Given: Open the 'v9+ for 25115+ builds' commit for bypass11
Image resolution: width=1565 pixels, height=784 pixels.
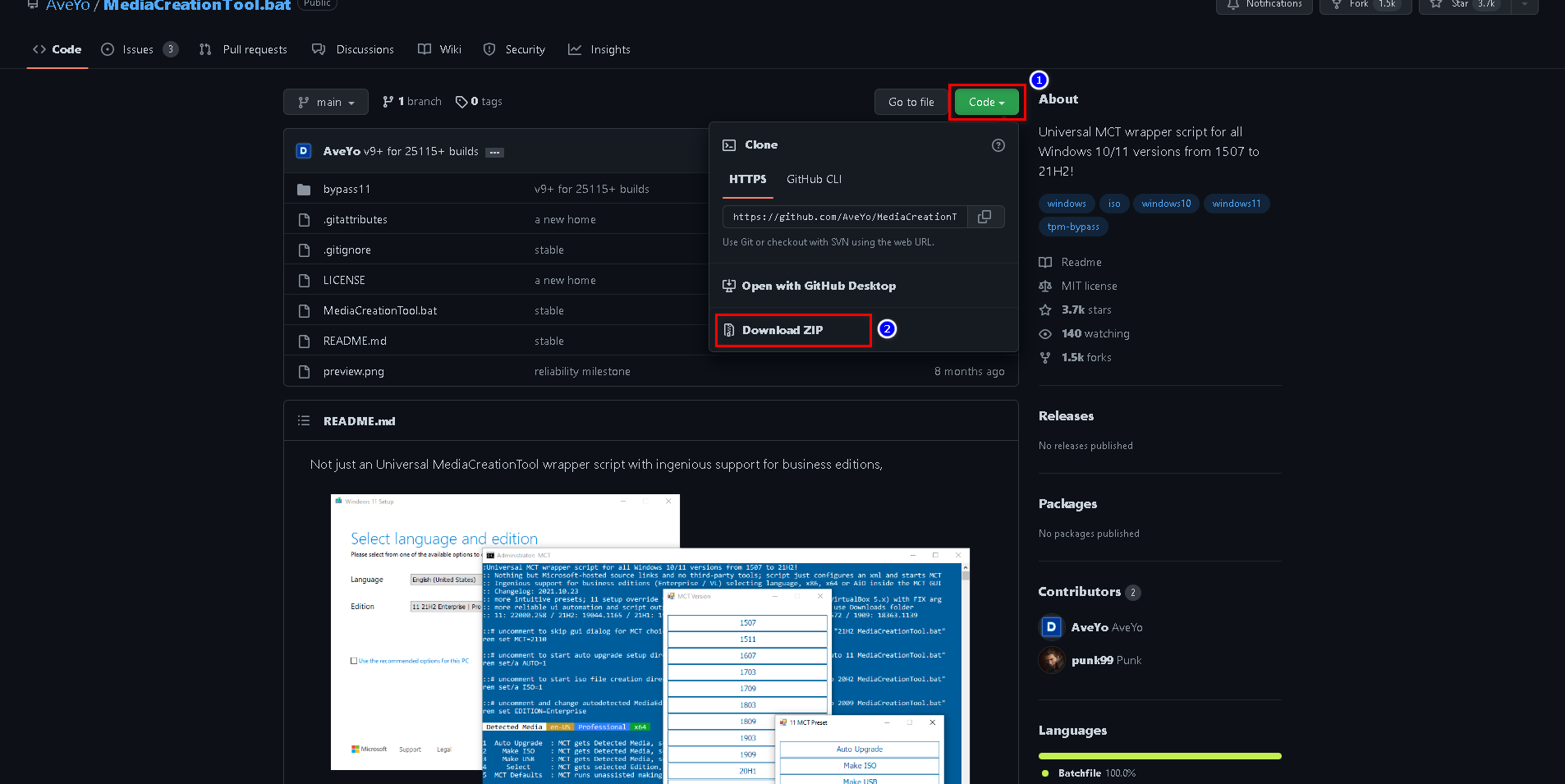Looking at the screenshot, I should tap(591, 189).
